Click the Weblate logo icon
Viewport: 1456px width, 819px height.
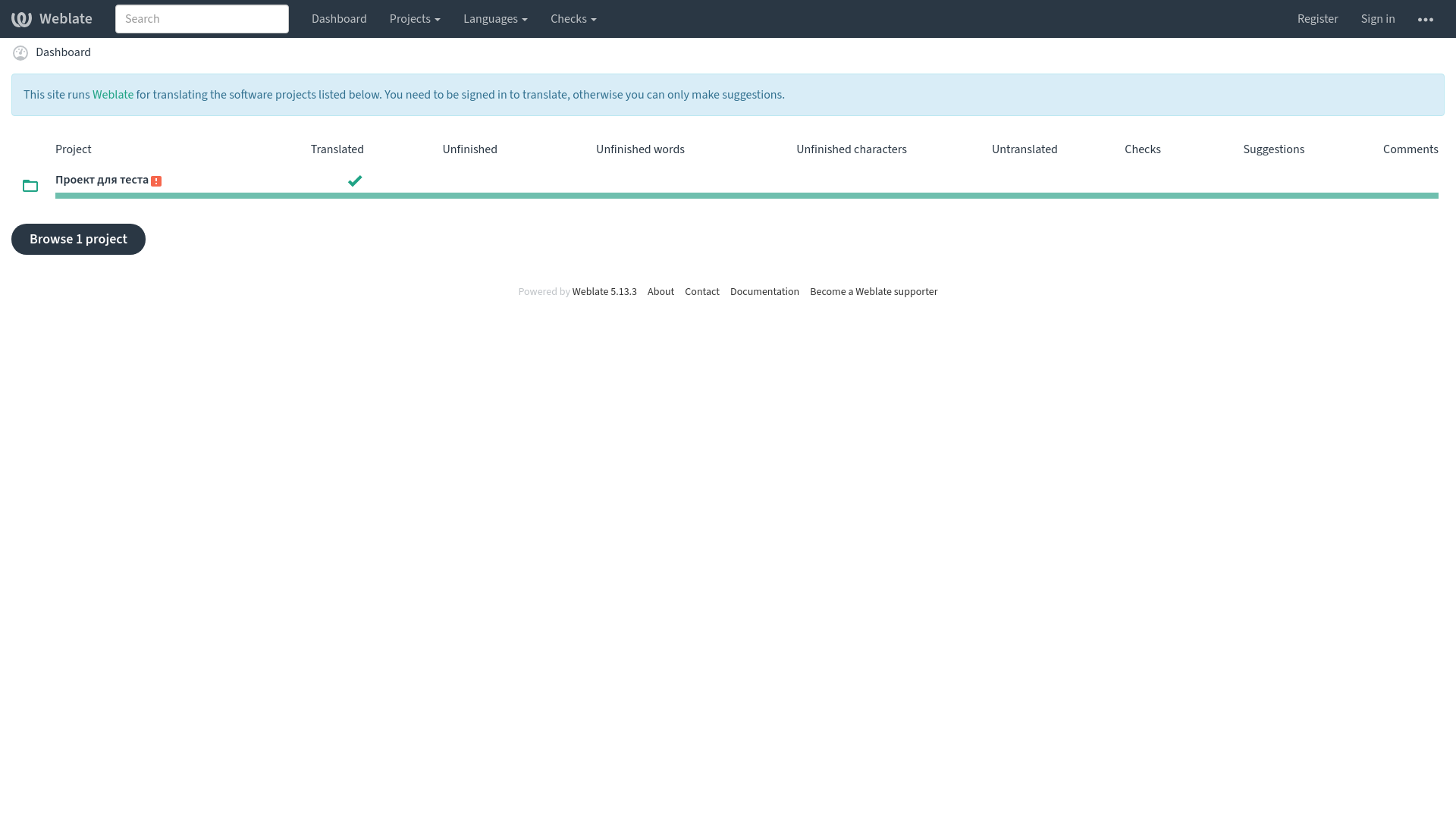click(x=21, y=19)
